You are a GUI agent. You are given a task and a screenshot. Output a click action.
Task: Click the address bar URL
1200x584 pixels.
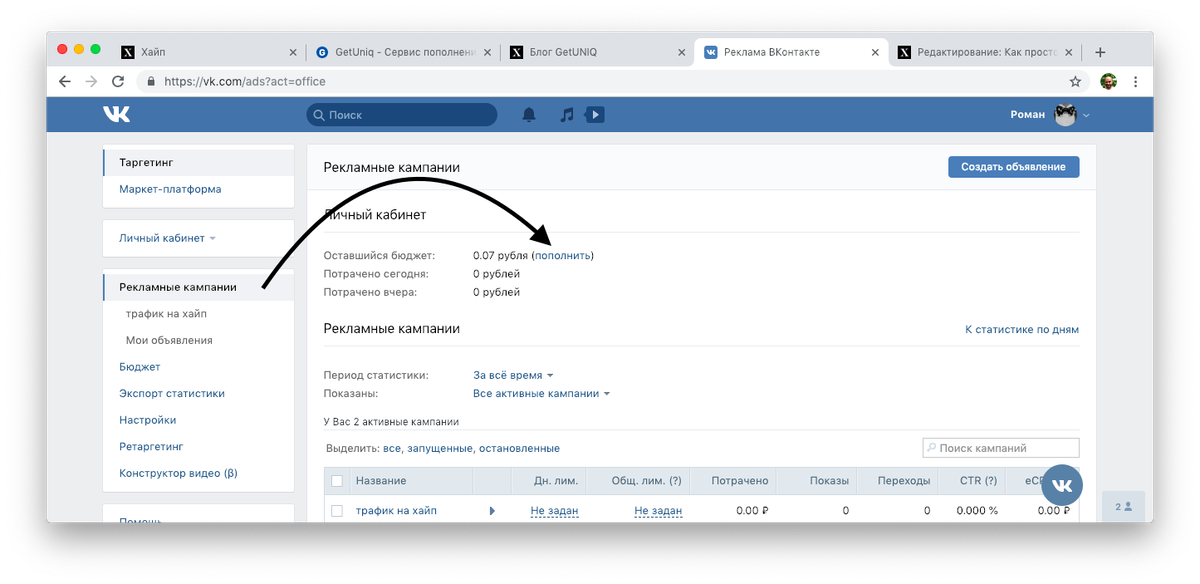(245, 82)
